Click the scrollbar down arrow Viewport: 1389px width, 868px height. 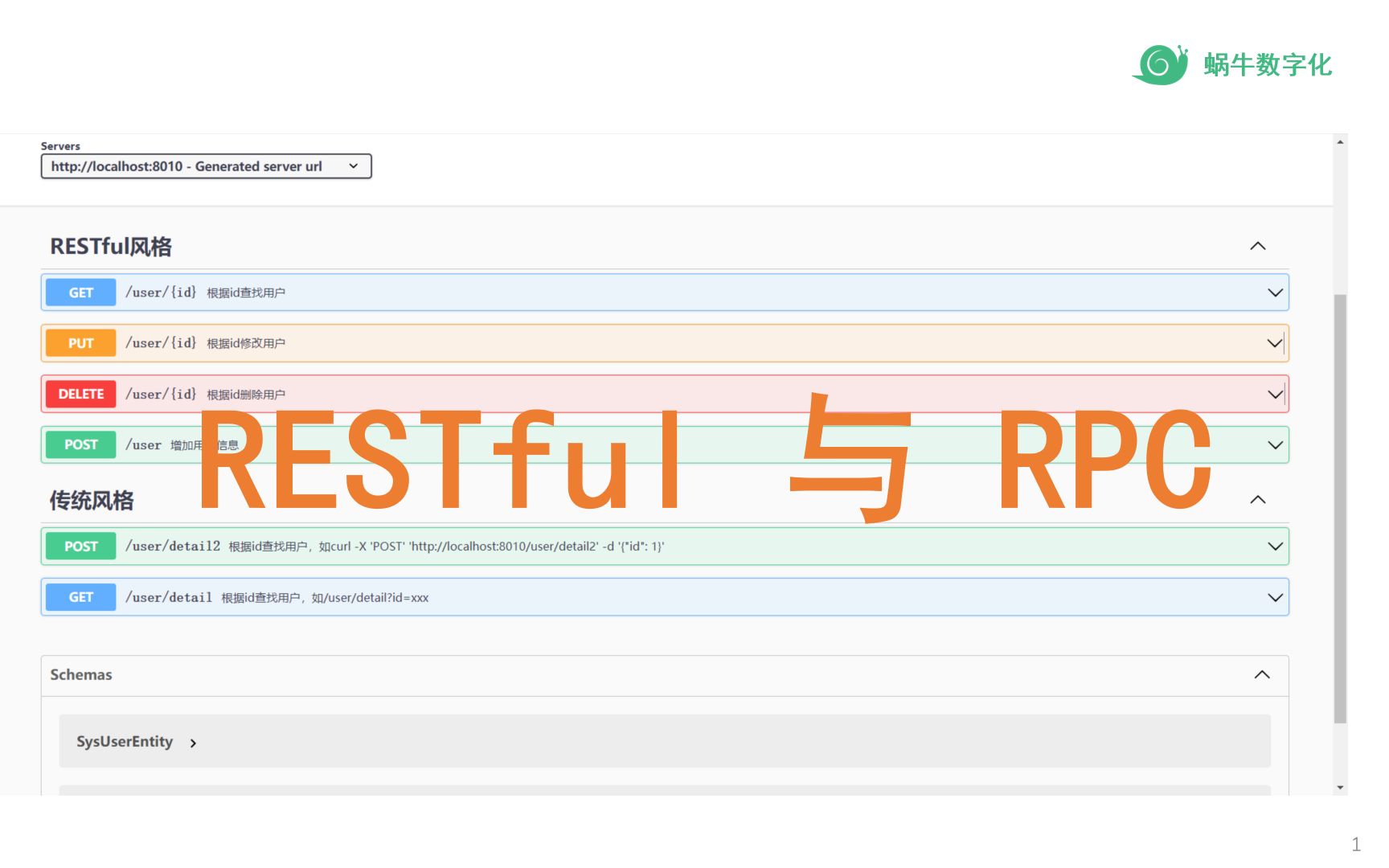click(x=1340, y=788)
